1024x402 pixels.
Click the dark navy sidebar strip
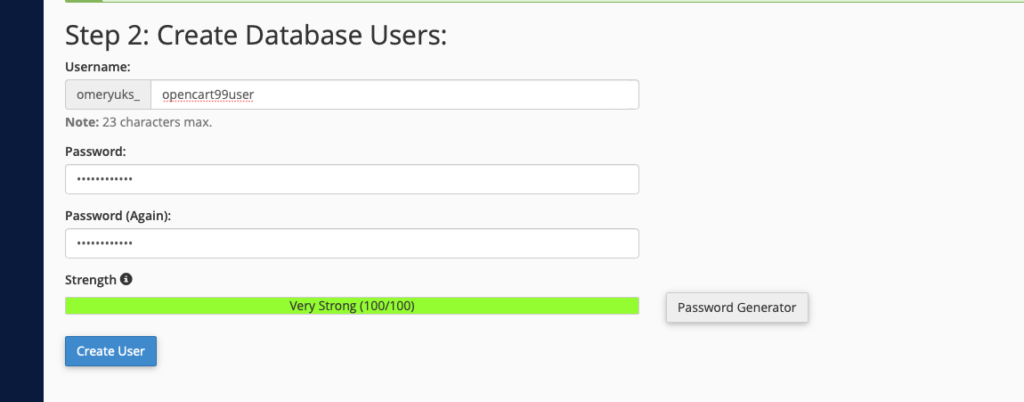22,201
